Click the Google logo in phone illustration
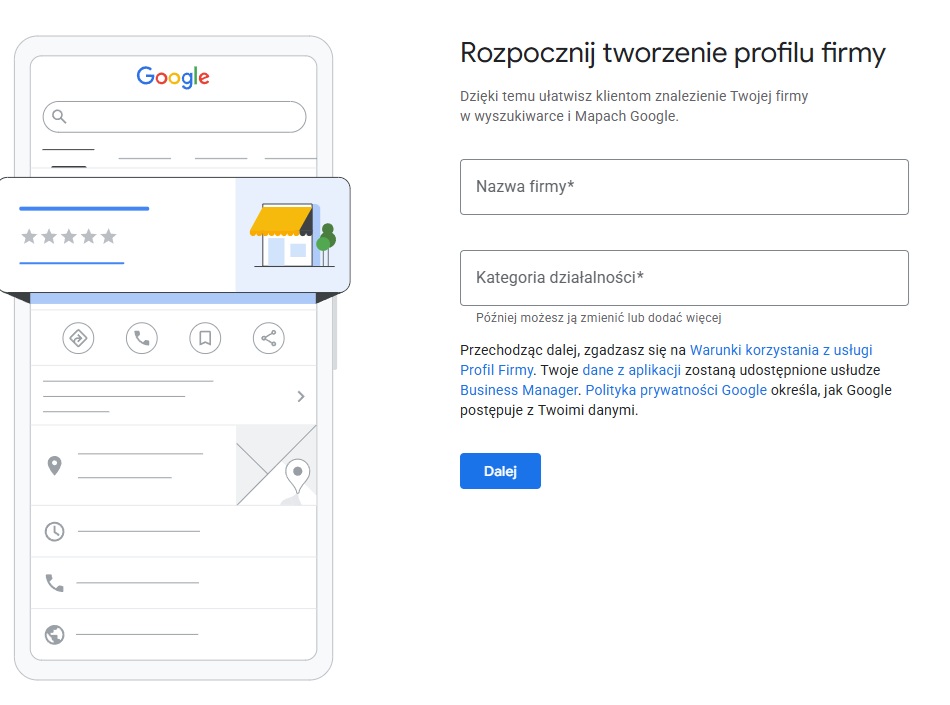The image size is (950, 705). (x=173, y=77)
